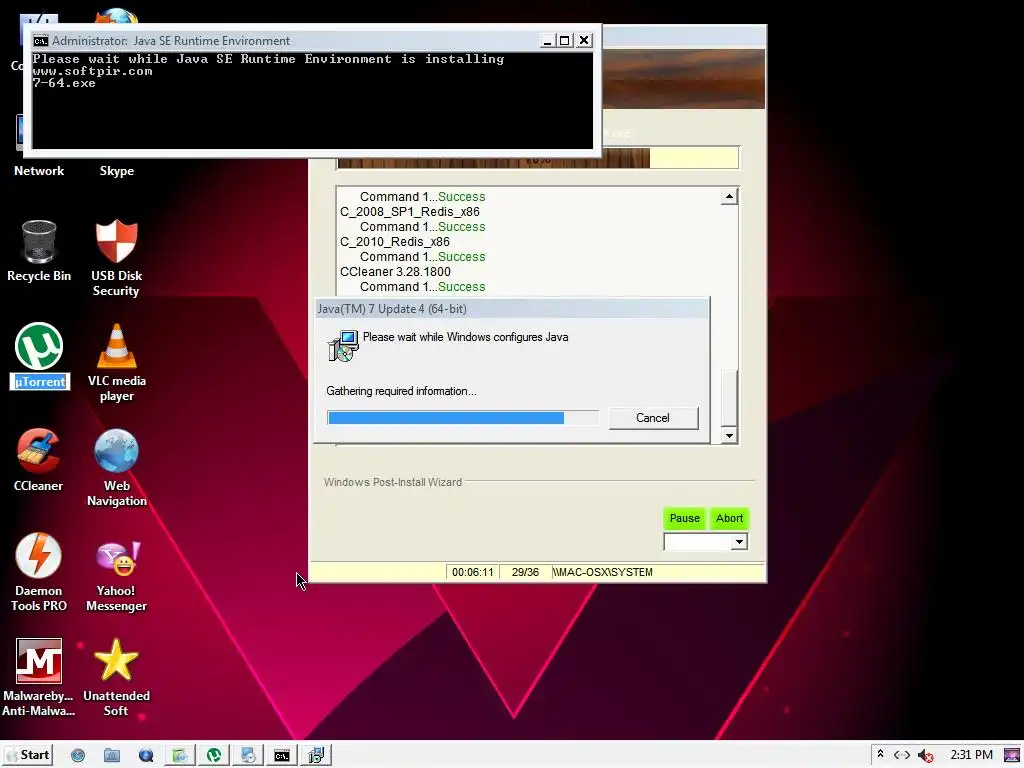Click the show desktop tray thumbnail

1012,755
